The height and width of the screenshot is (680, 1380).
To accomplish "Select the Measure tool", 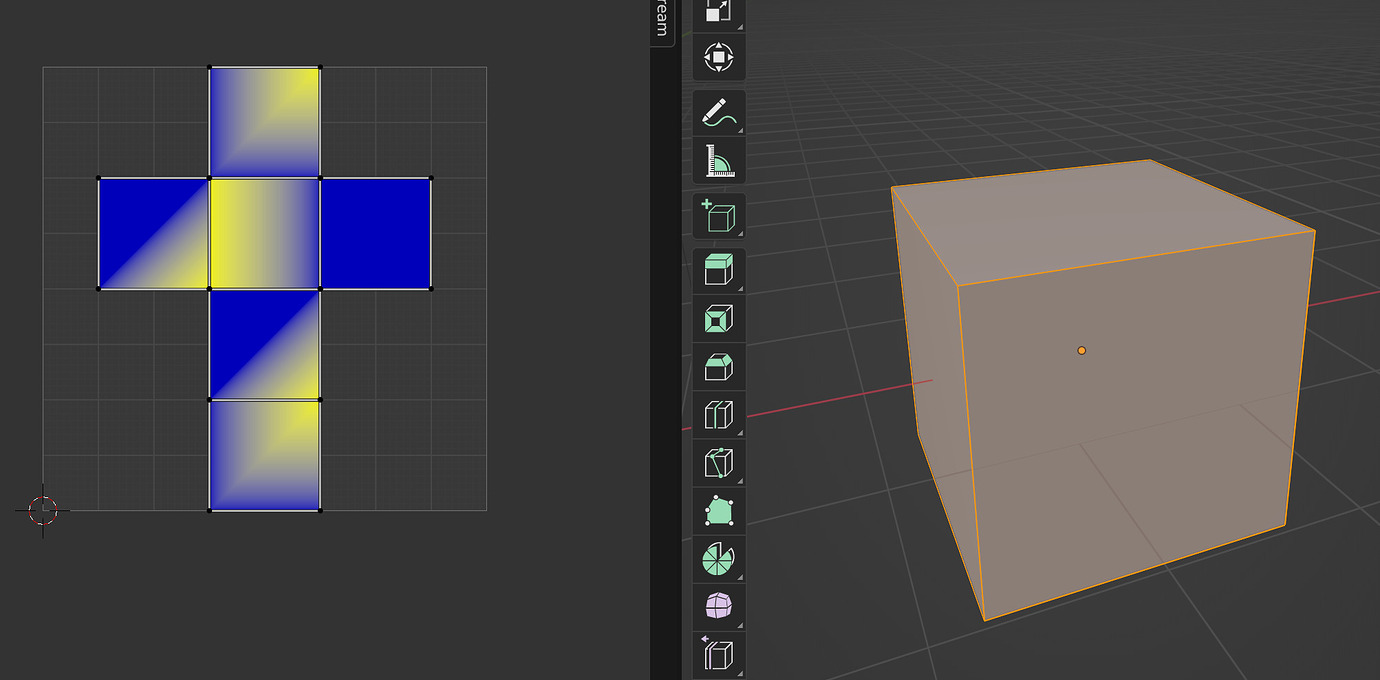I will 718,161.
